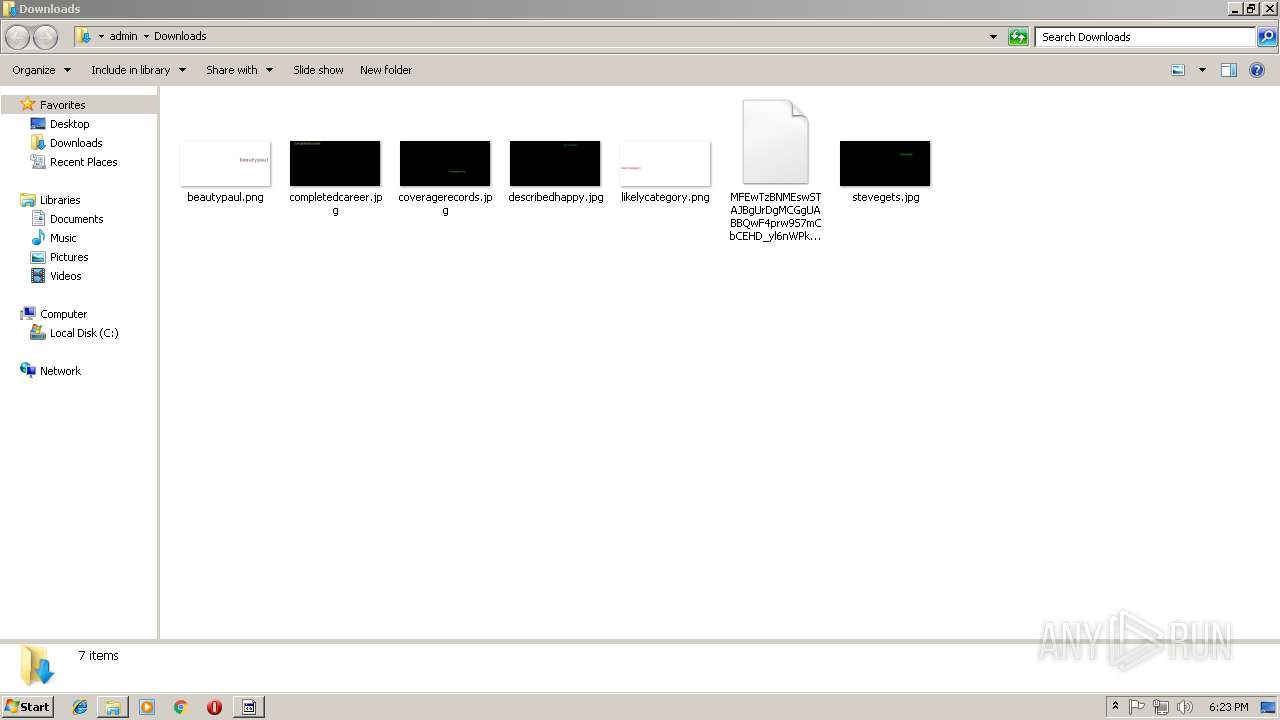Select the blank MFEwTzBNMEswST file icon
Viewport: 1280px width, 720px height.
[775, 142]
